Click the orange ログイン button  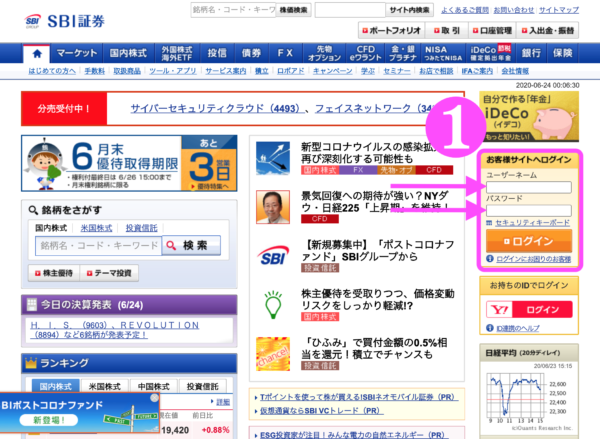pos(529,241)
